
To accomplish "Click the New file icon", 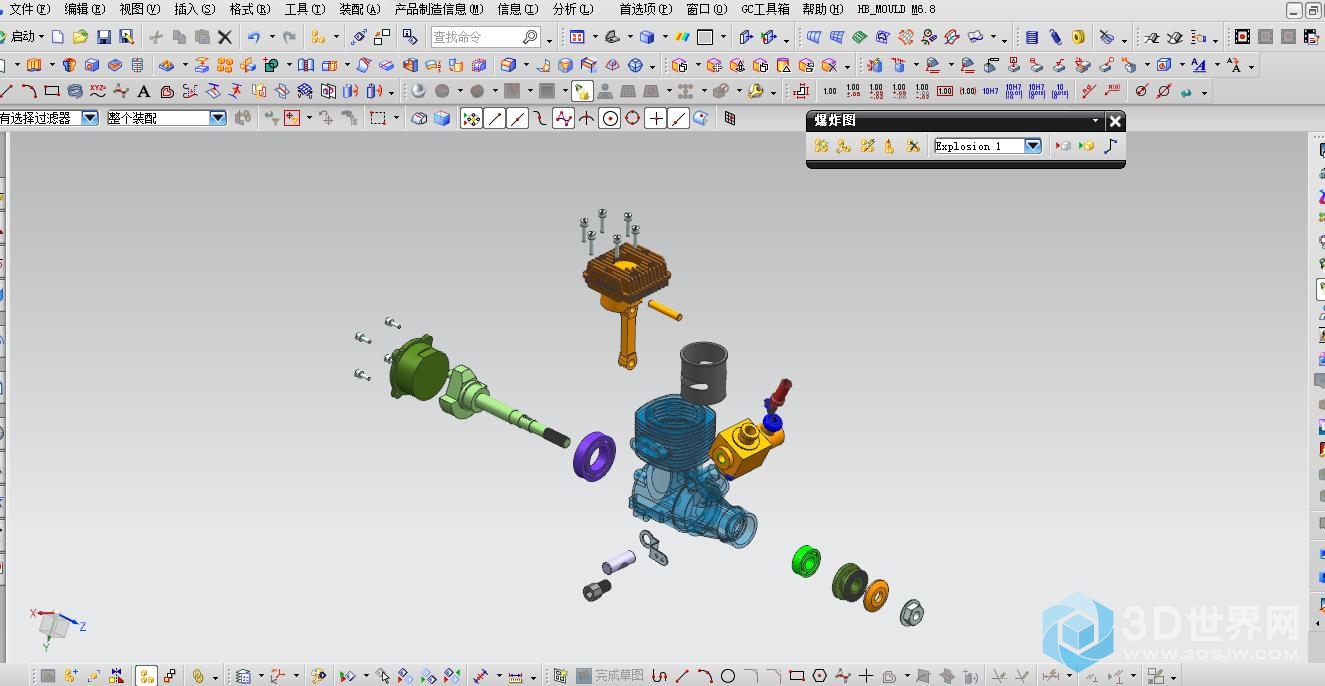I will click(57, 37).
